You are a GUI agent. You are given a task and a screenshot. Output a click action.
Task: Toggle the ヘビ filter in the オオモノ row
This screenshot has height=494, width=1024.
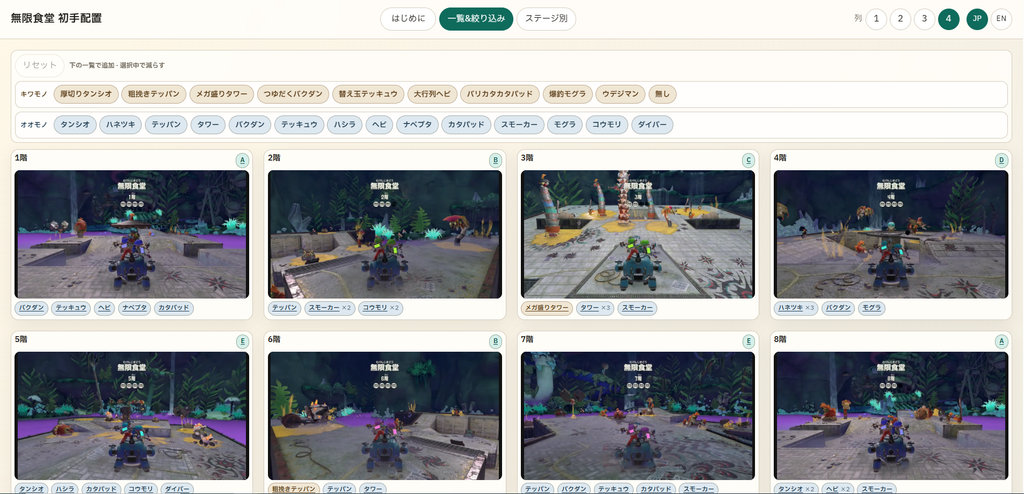(x=379, y=125)
